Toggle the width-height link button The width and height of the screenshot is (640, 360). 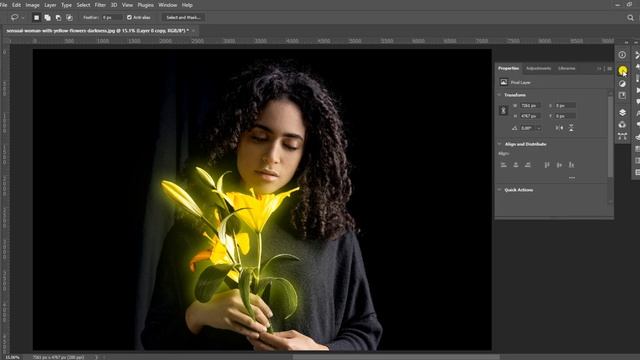503,111
